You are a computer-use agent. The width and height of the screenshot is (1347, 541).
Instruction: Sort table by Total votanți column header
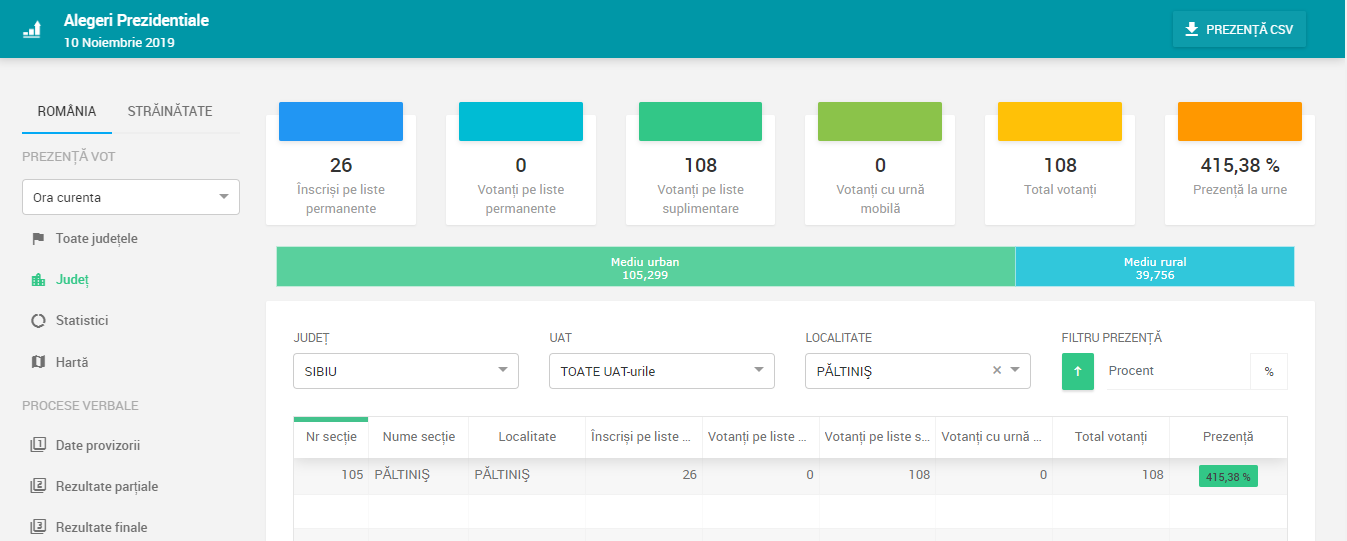(x=1110, y=437)
